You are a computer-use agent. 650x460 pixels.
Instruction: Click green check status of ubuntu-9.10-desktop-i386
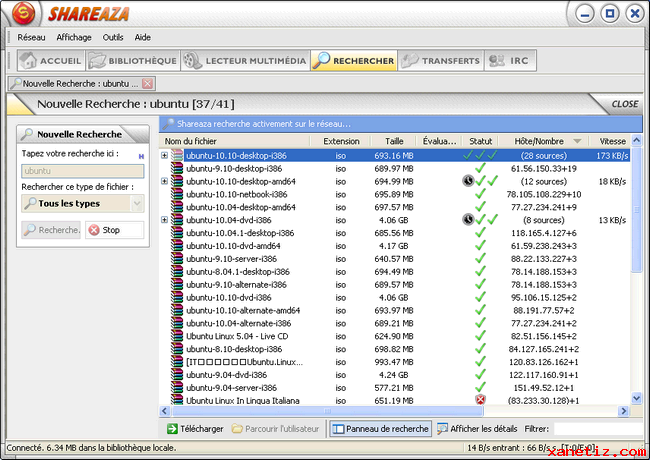point(480,168)
